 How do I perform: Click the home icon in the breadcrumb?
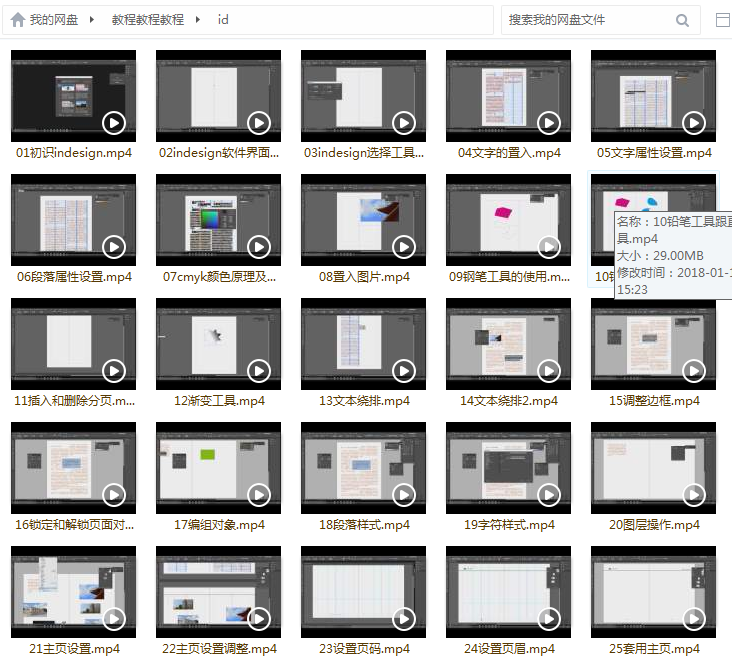17,20
